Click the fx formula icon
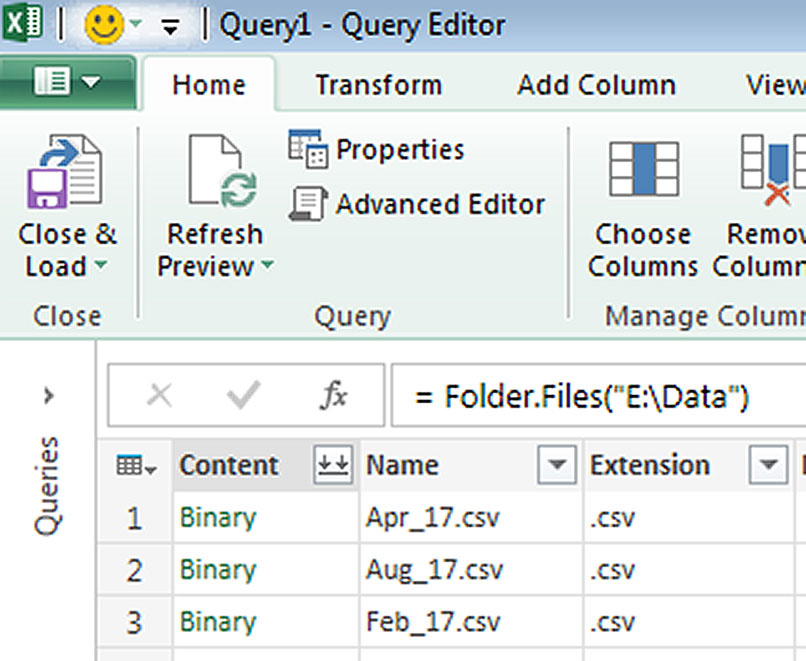 (x=333, y=397)
